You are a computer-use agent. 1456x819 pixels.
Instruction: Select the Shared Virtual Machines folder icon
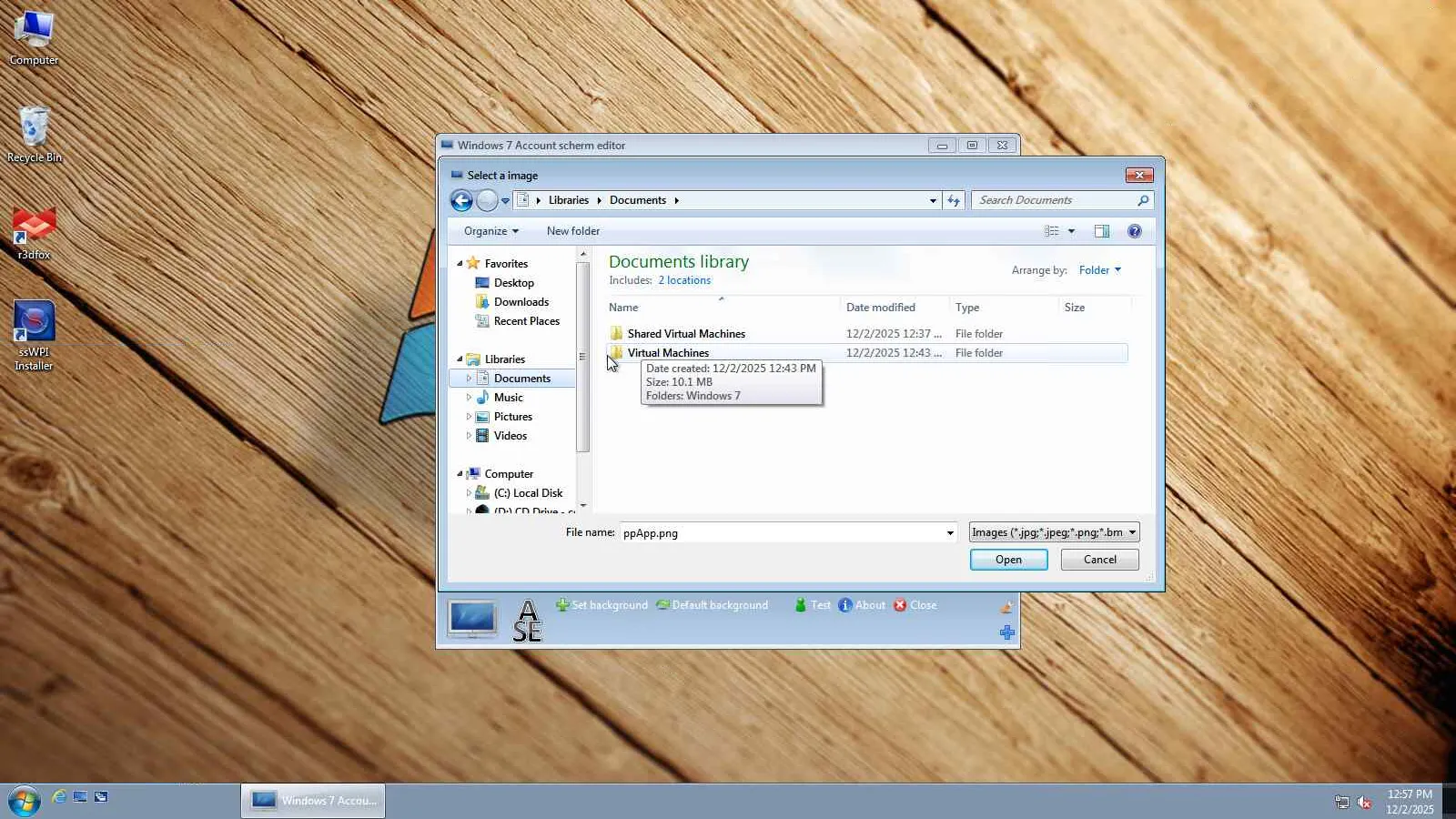(616, 333)
